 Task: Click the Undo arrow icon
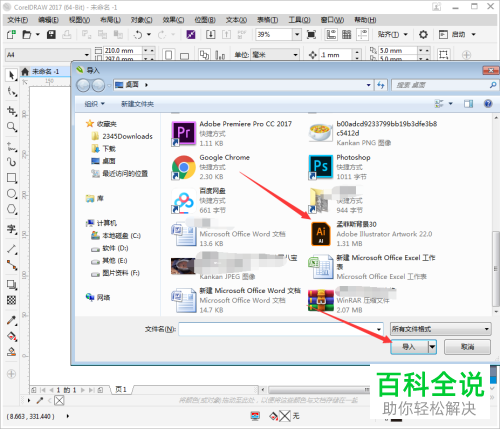[x=138, y=34]
